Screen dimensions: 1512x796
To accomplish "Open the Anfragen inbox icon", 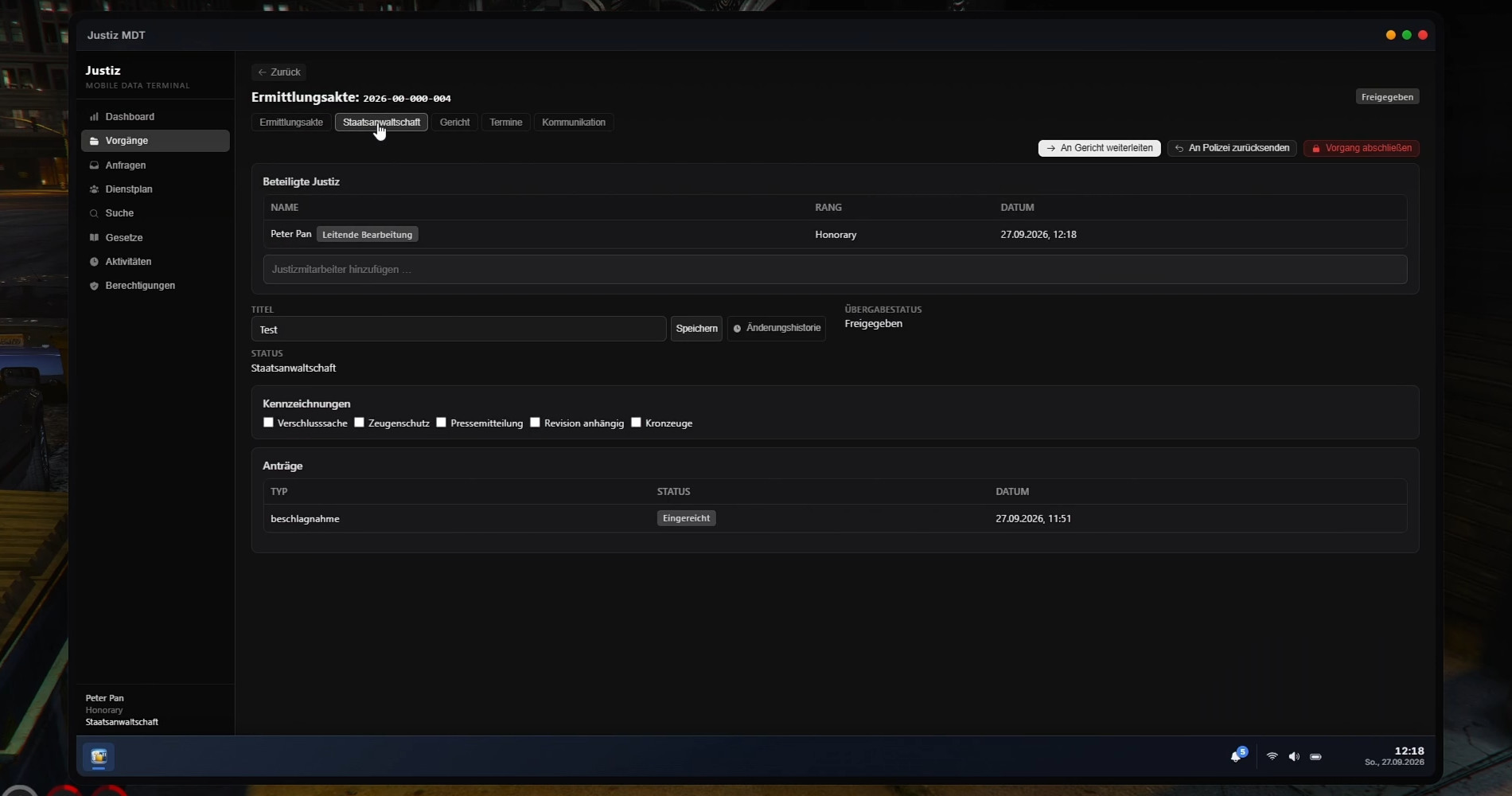I will pos(94,166).
